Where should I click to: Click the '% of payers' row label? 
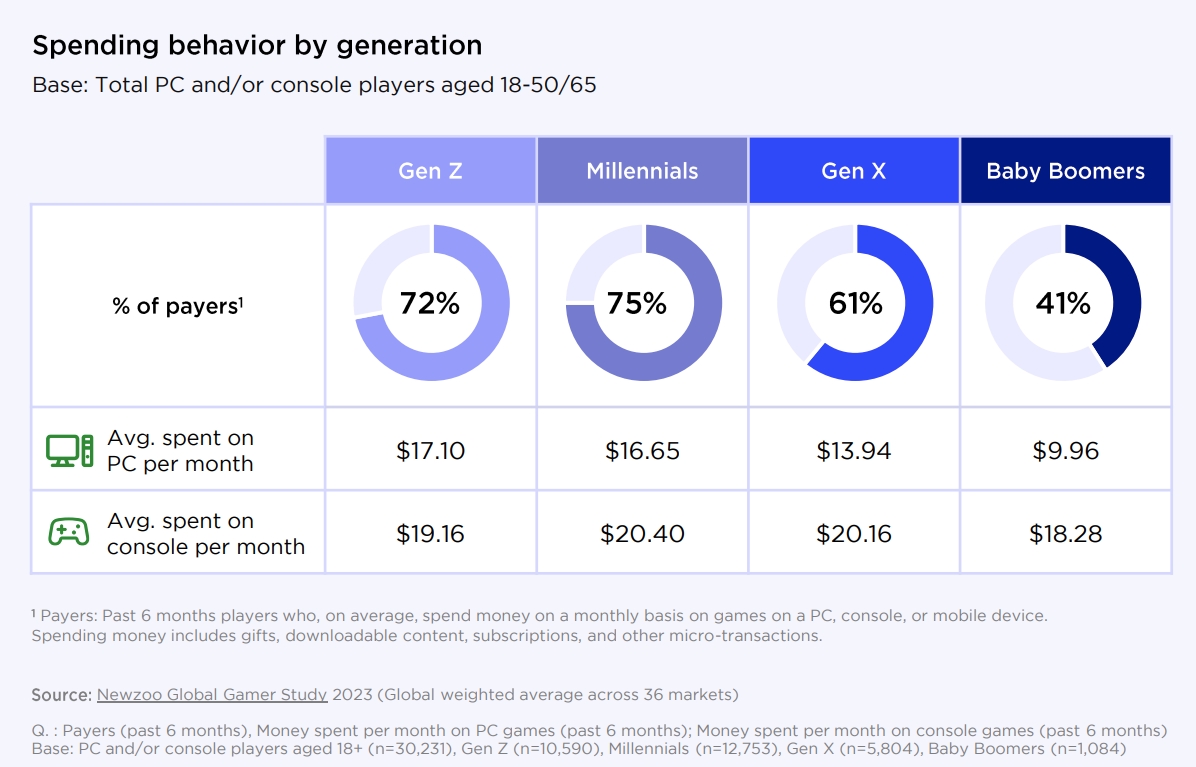[x=178, y=306]
